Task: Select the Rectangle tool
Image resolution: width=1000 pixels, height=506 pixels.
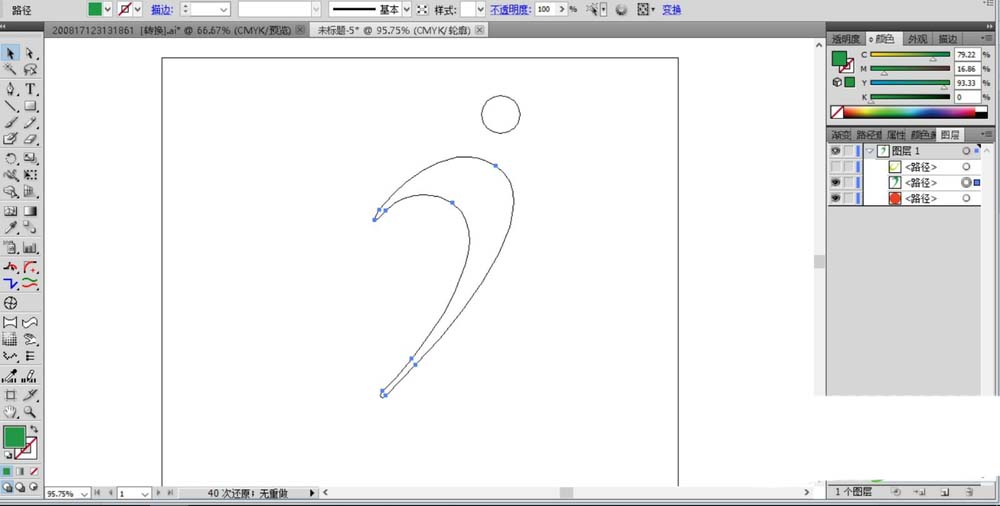Action: tap(29, 106)
